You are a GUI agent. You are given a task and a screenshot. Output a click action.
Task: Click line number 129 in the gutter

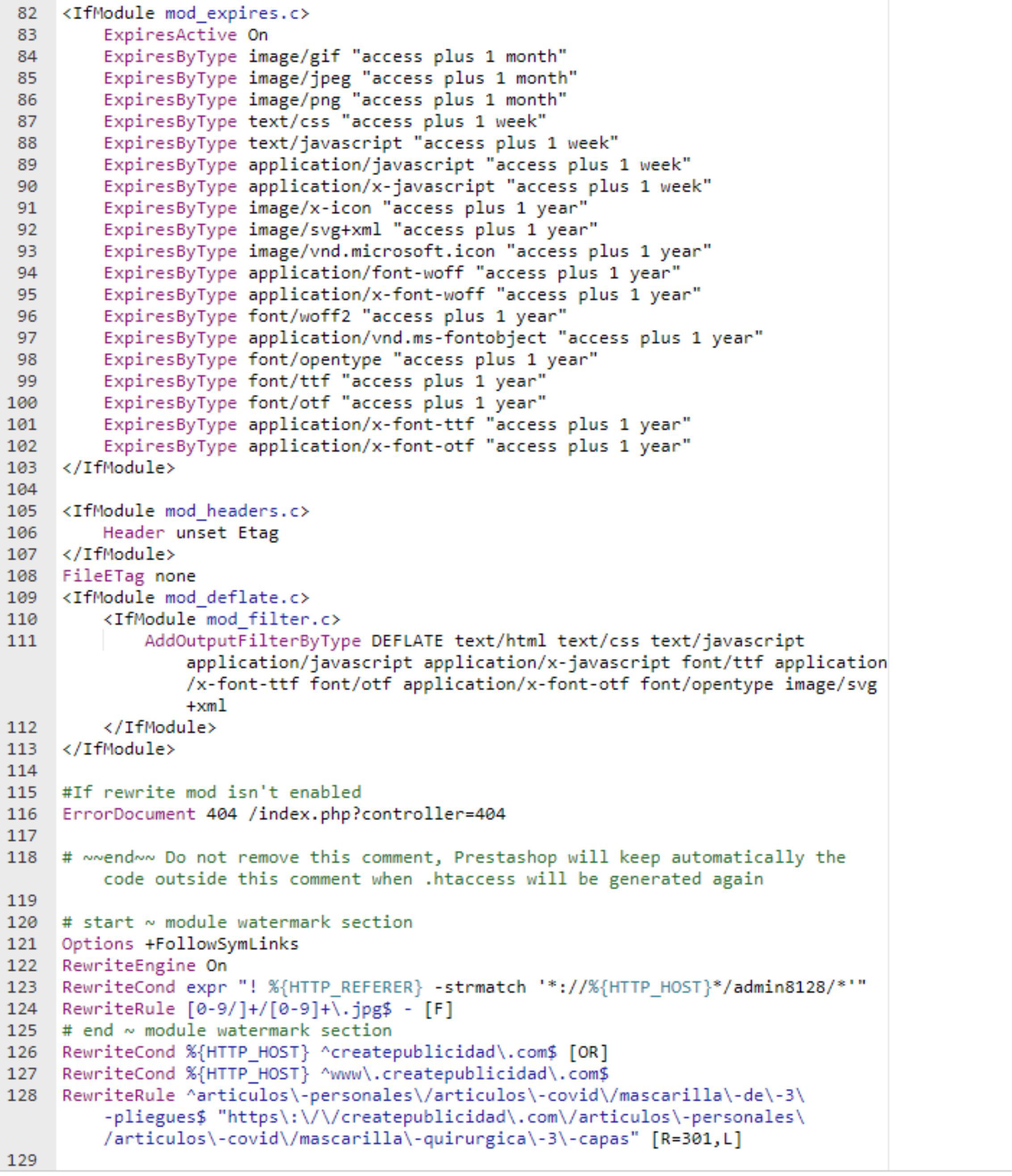point(21,1160)
